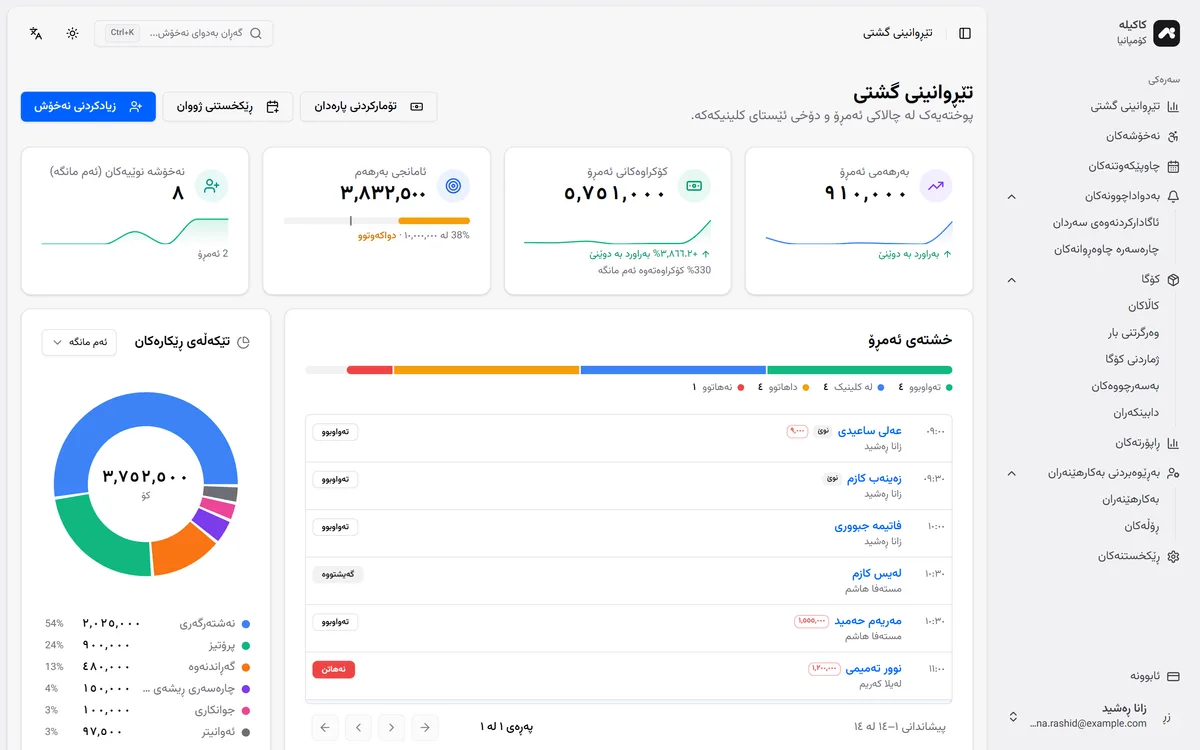Click the bell icon next to بەدواداچوونەکان
This screenshot has width=1200, height=750.
coord(1173,196)
